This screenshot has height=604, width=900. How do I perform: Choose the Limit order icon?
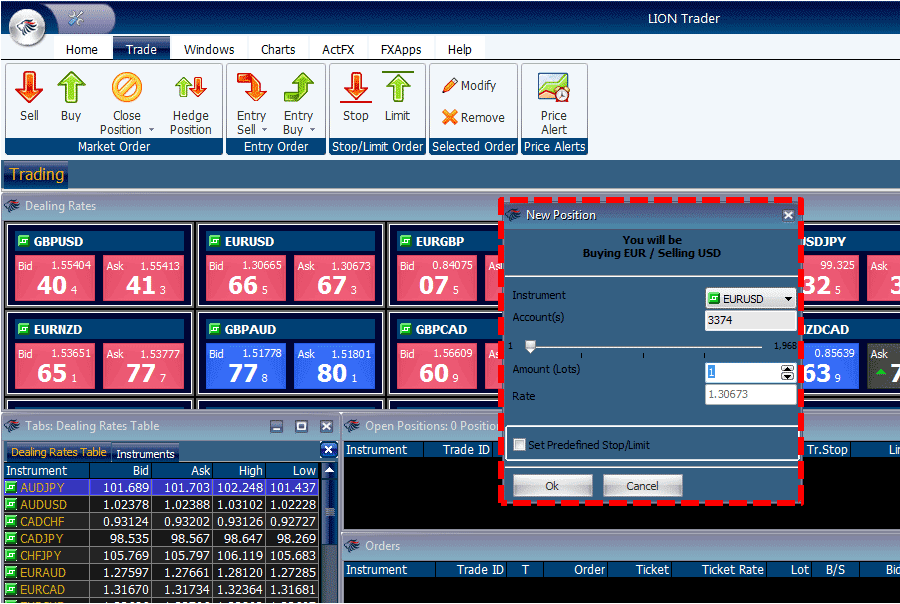[397, 88]
